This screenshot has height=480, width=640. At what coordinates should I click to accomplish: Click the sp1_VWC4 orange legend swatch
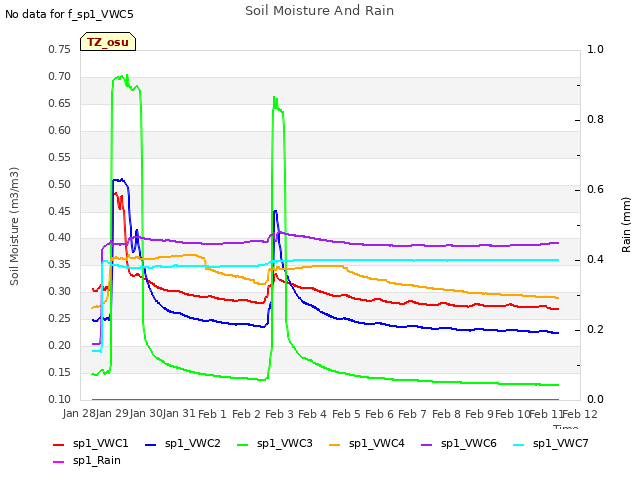point(335,444)
